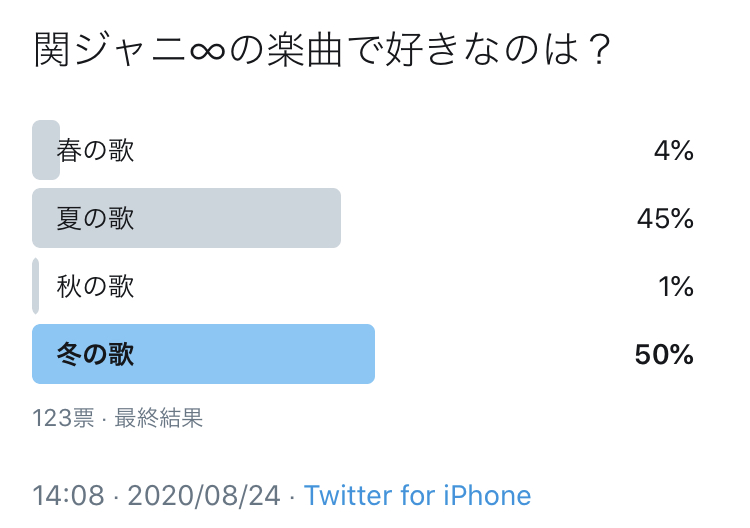Click the ∞ symbol in the poll title
750x528 pixels.
(x=208, y=51)
